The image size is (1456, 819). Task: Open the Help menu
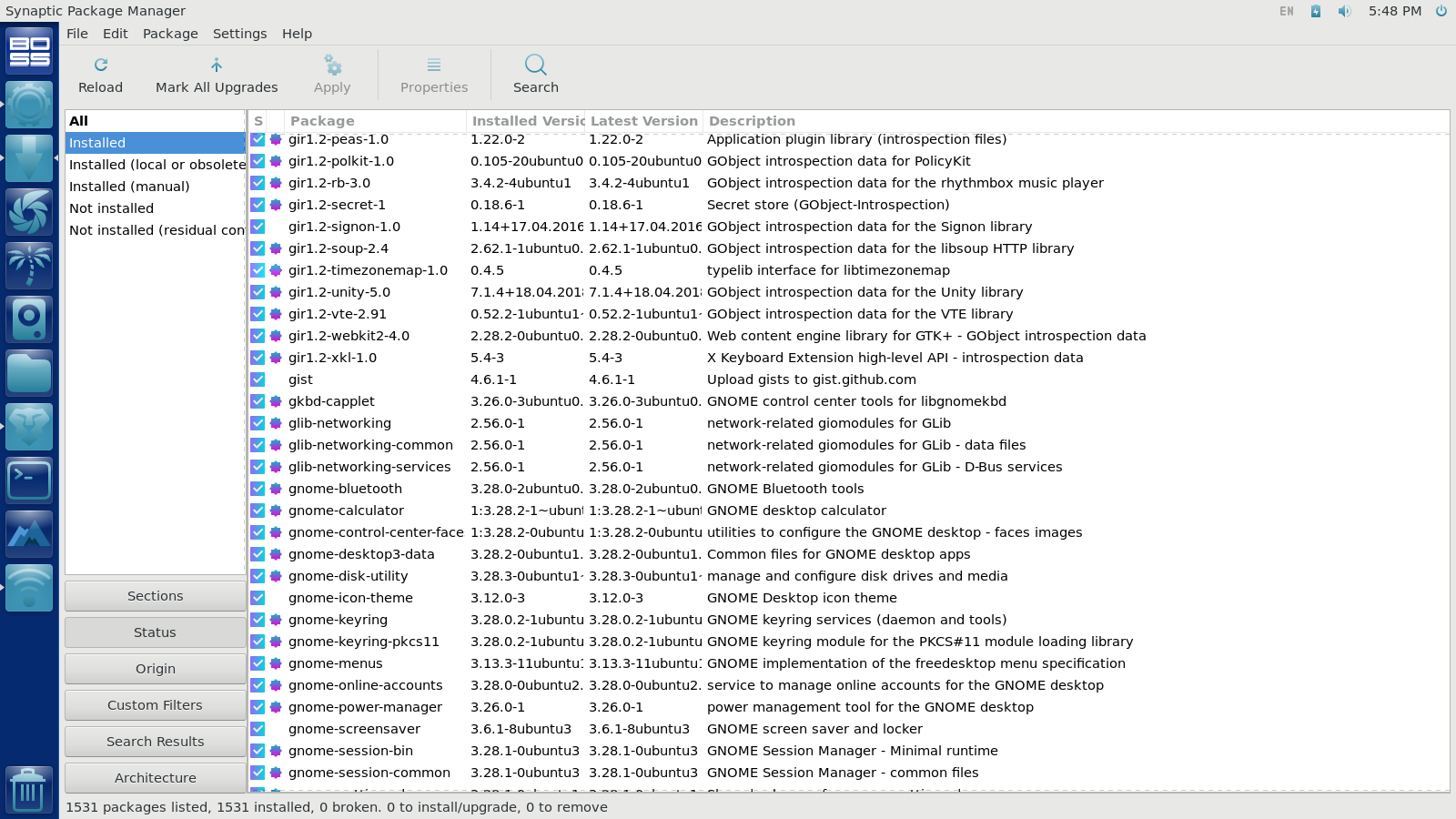coord(297,34)
